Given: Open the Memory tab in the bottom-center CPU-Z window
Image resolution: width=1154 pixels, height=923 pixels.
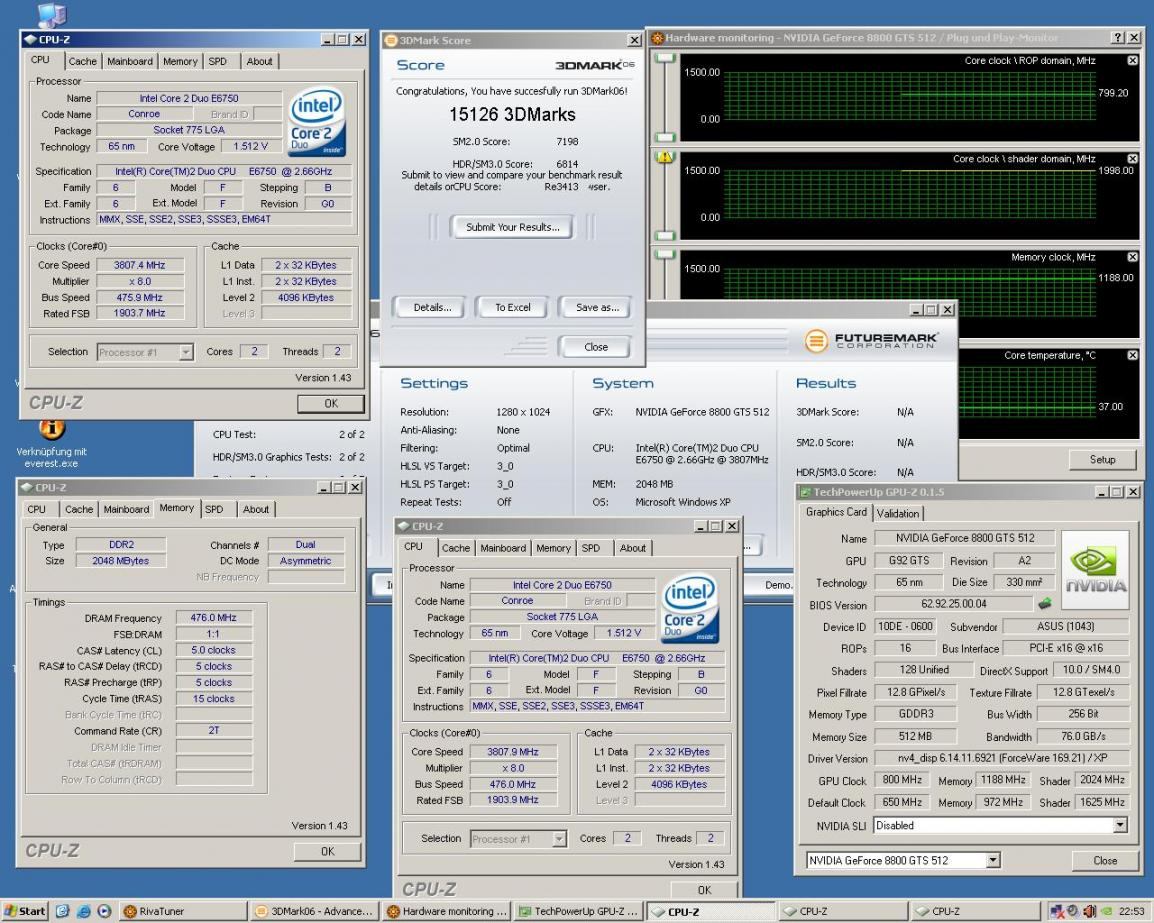Looking at the screenshot, I should tap(553, 548).
